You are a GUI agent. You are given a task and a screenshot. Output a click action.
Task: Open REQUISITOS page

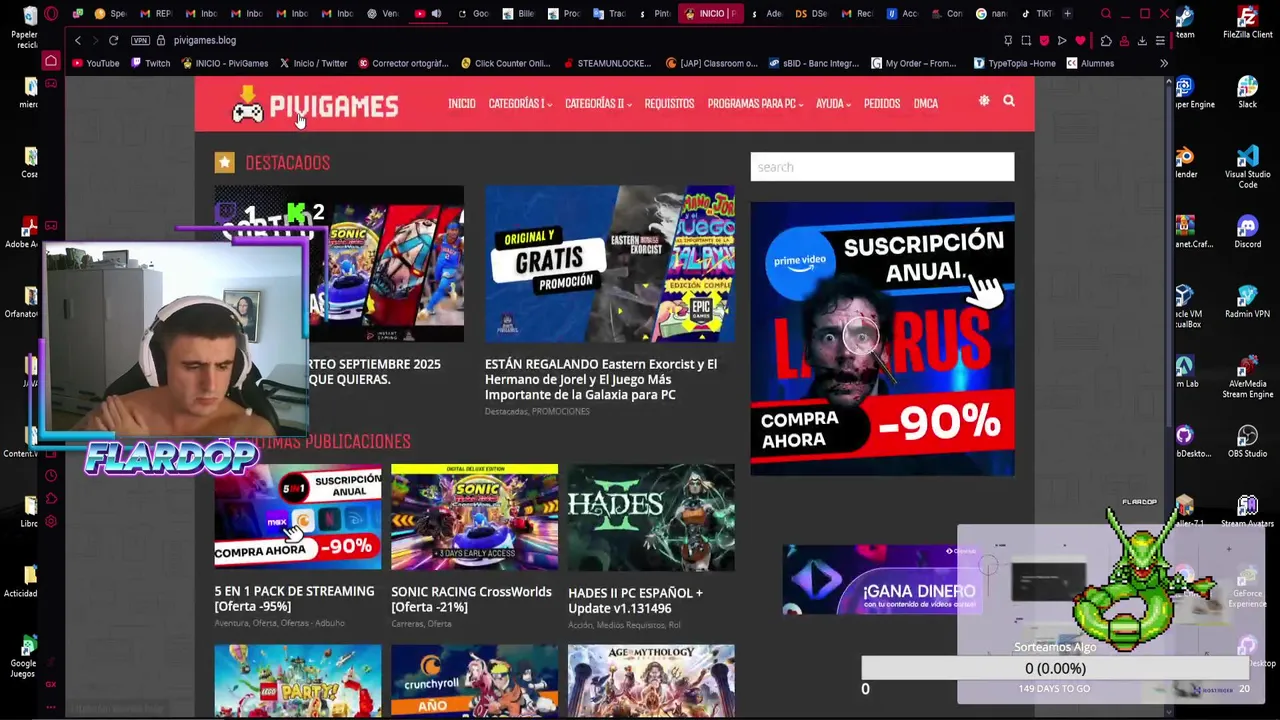point(669,104)
